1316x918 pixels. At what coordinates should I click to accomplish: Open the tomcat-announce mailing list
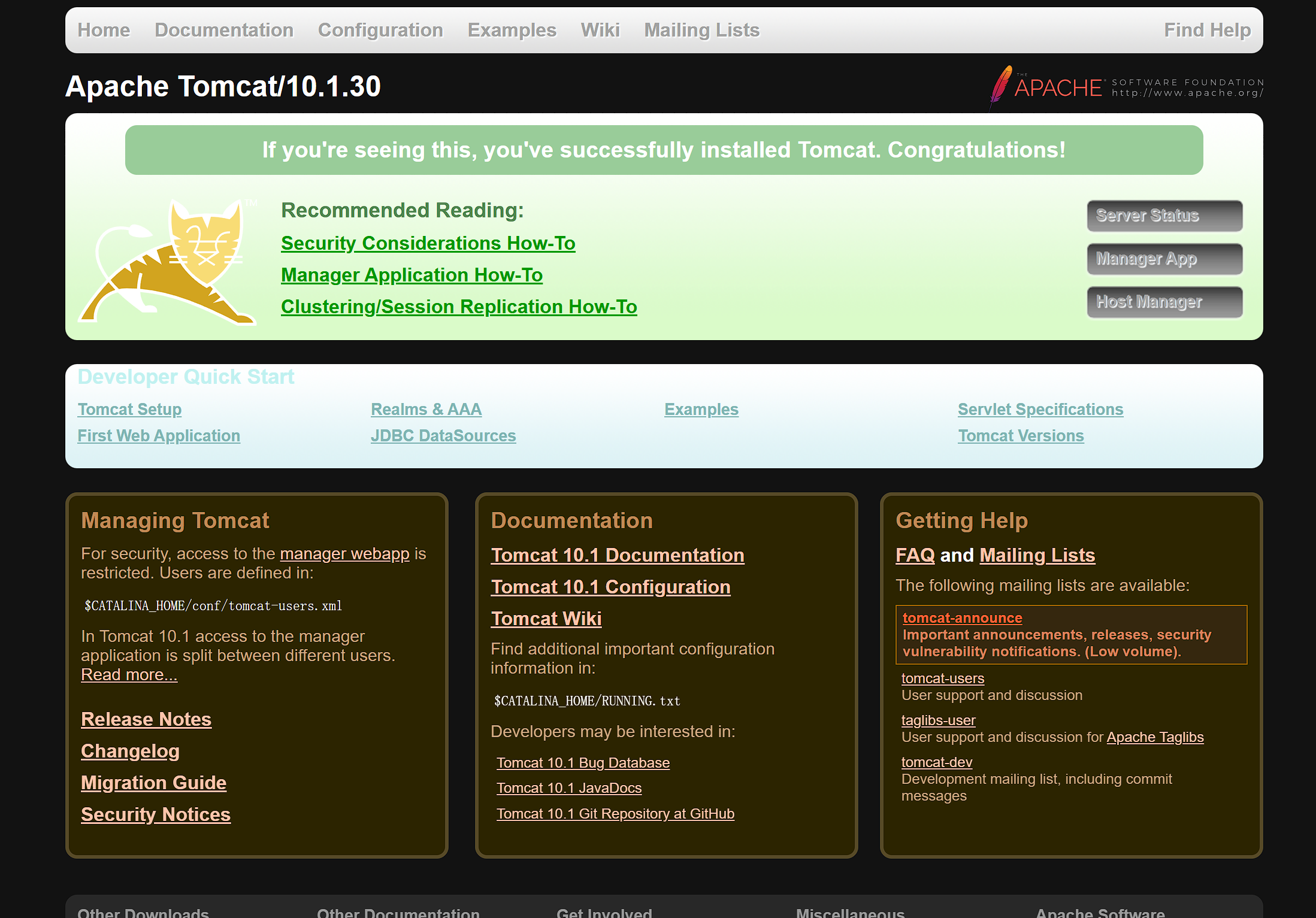961,617
